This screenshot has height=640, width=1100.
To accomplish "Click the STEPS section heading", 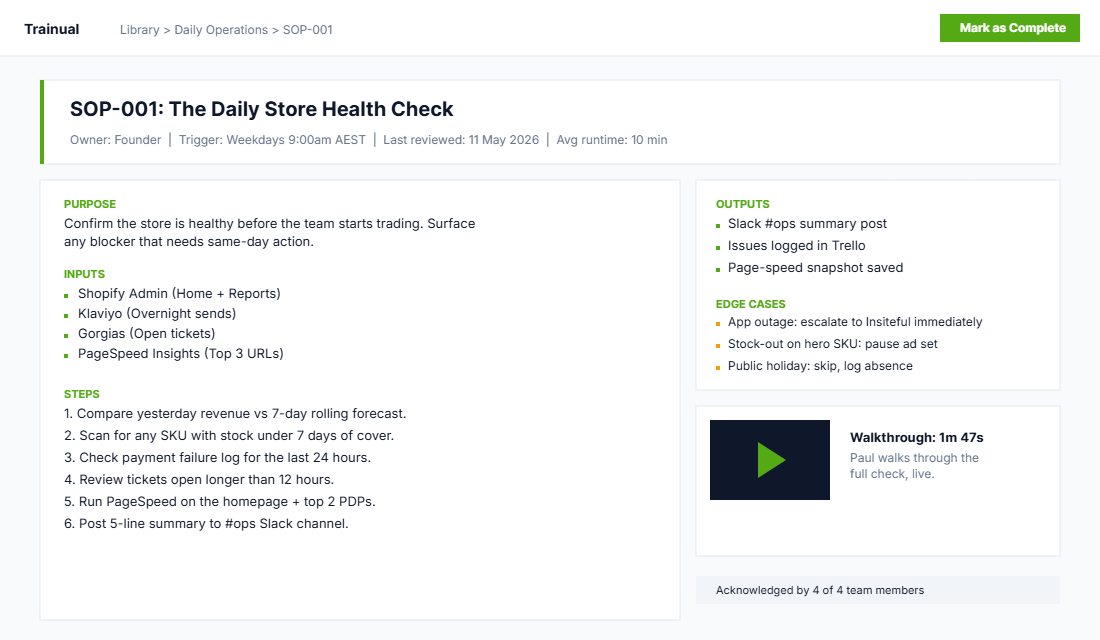I will pyautogui.click(x=81, y=394).
